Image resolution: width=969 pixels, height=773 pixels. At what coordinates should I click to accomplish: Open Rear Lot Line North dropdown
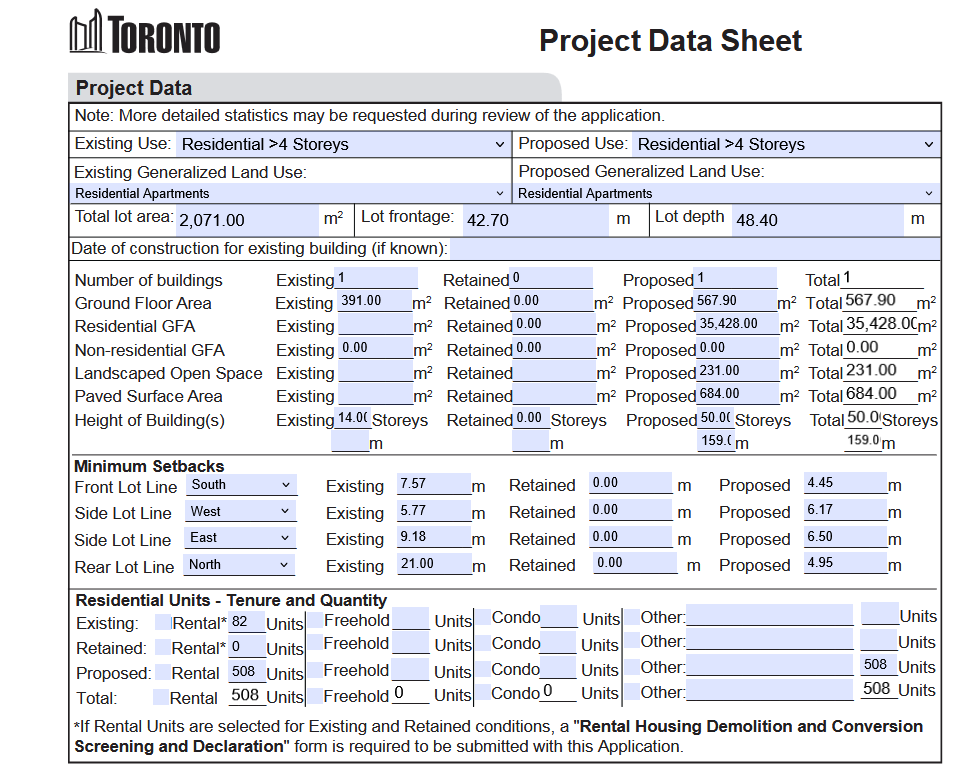pyautogui.click(x=239, y=564)
